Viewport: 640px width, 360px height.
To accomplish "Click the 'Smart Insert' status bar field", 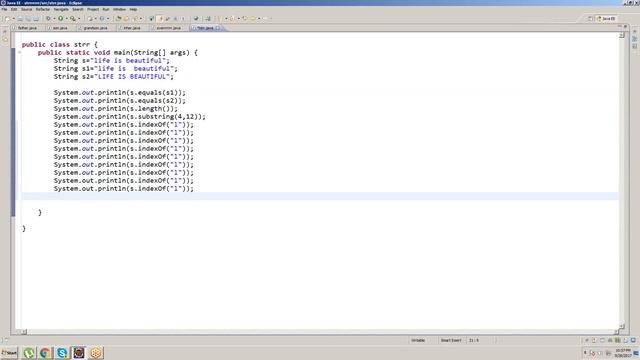I will [x=451, y=340].
